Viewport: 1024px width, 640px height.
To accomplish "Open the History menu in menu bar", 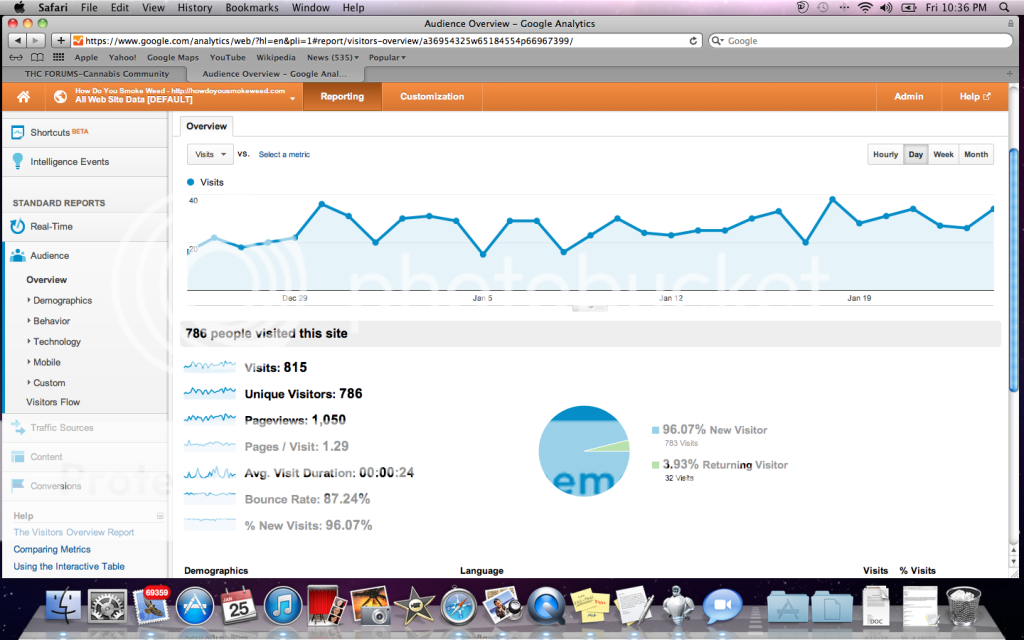I will pyautogui.click(x=195, y=8).
